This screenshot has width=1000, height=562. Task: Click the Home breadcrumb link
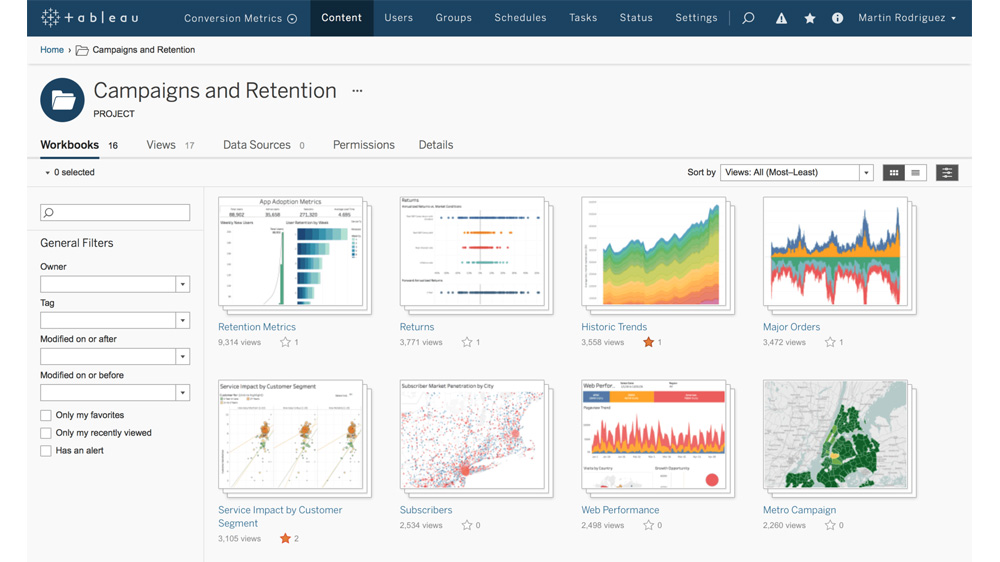[x=52, y=50]
